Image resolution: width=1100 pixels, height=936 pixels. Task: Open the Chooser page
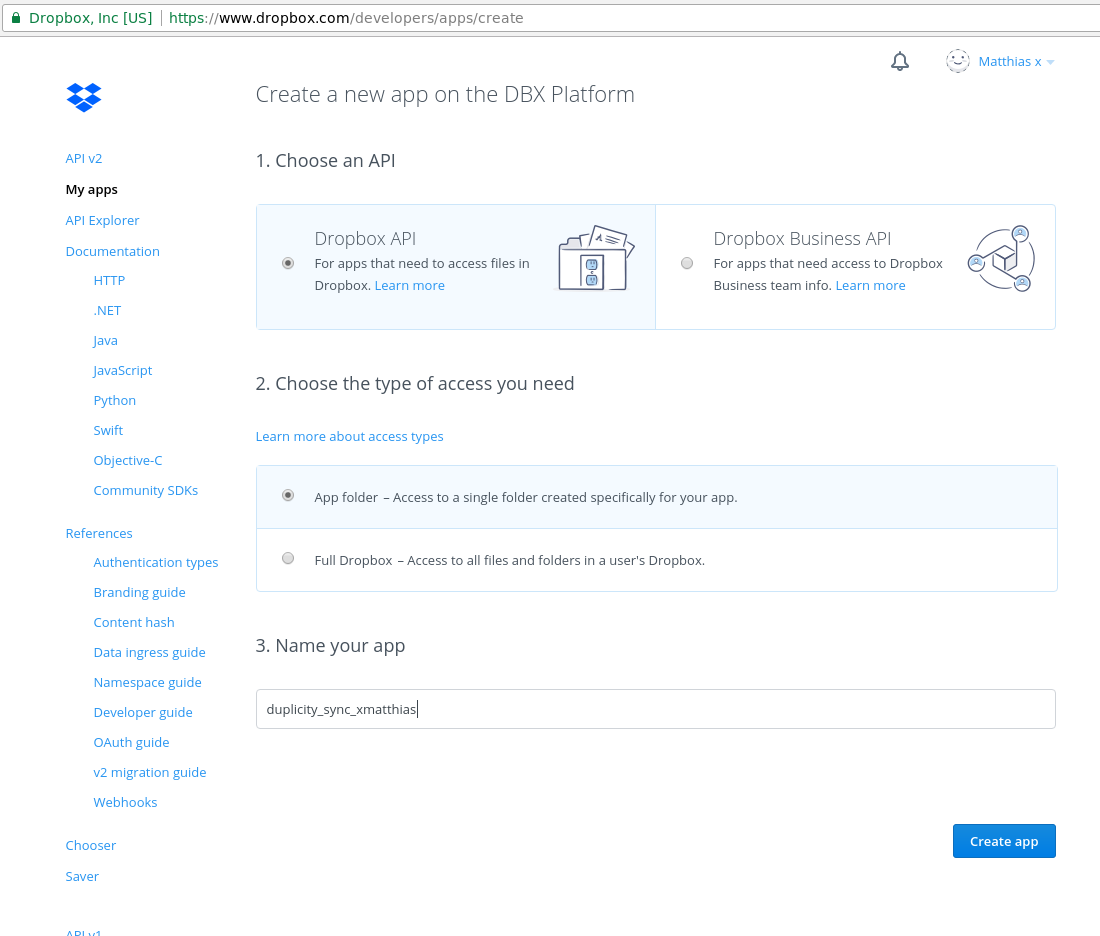(x=90, y=845)
